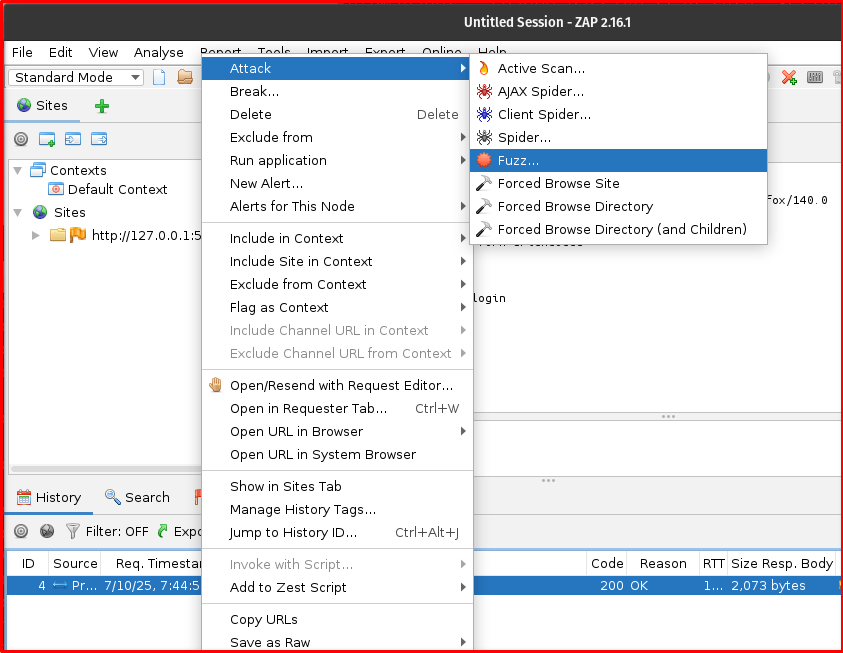Choose Show in Sites Tab
Screen dimensions: 843x653
click(x=337, y=486)
